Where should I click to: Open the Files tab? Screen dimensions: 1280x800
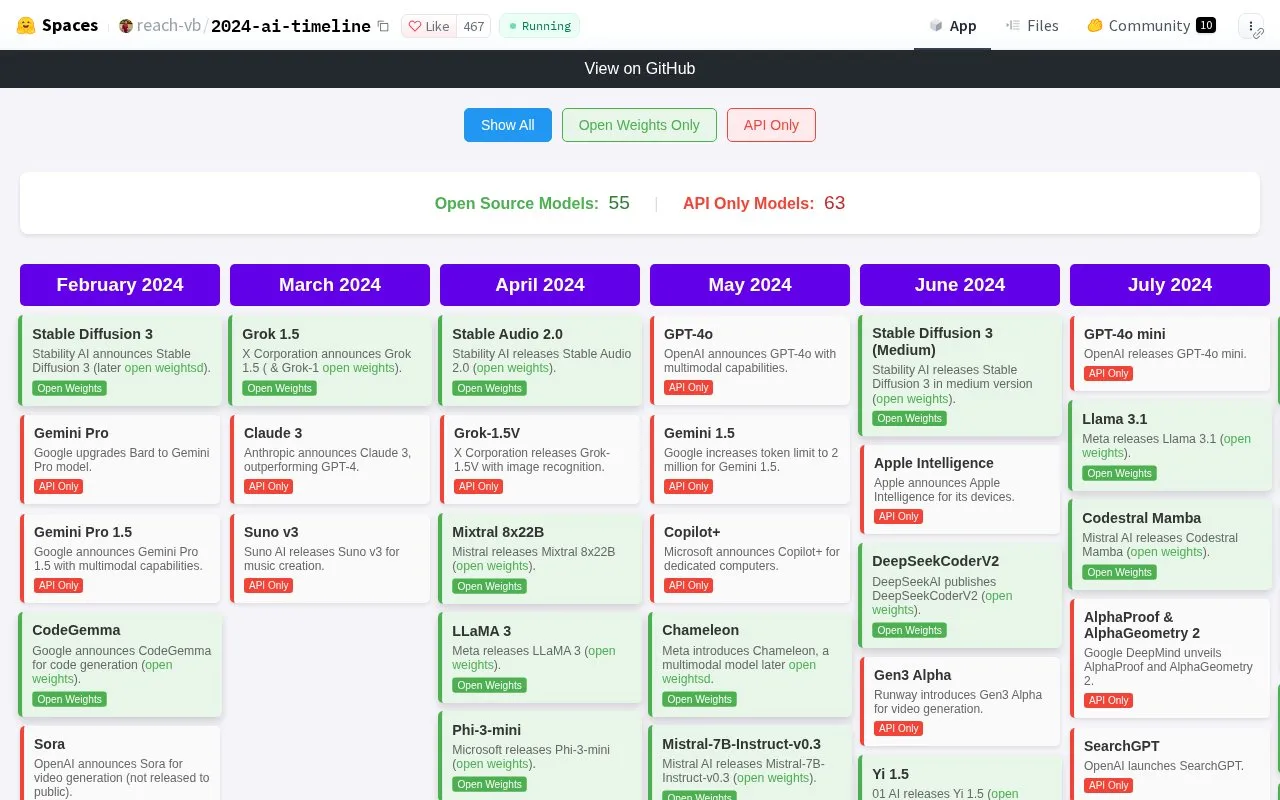1032,26
